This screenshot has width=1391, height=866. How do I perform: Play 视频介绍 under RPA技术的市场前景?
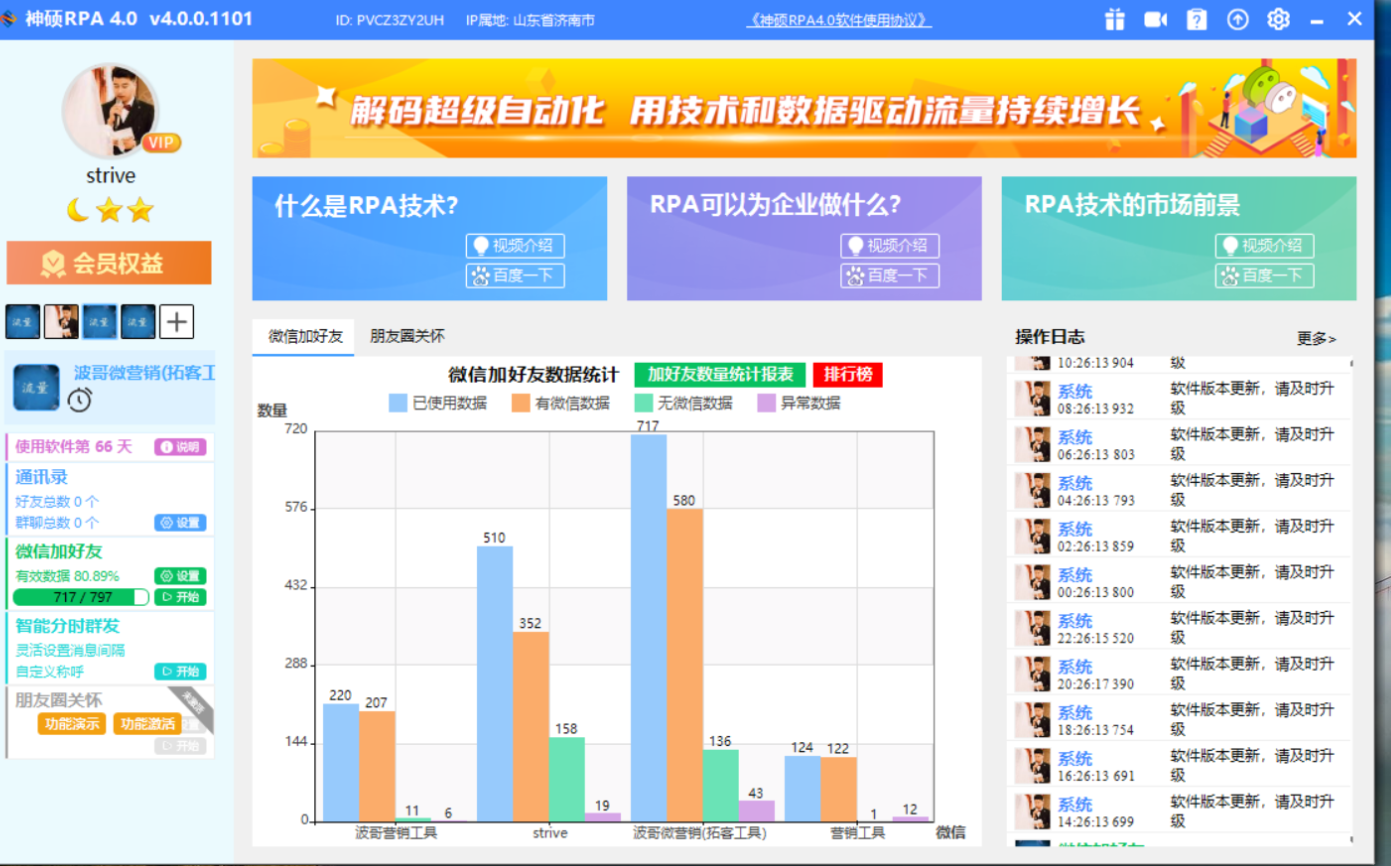pyautogui.click(x=1265, y=246)
